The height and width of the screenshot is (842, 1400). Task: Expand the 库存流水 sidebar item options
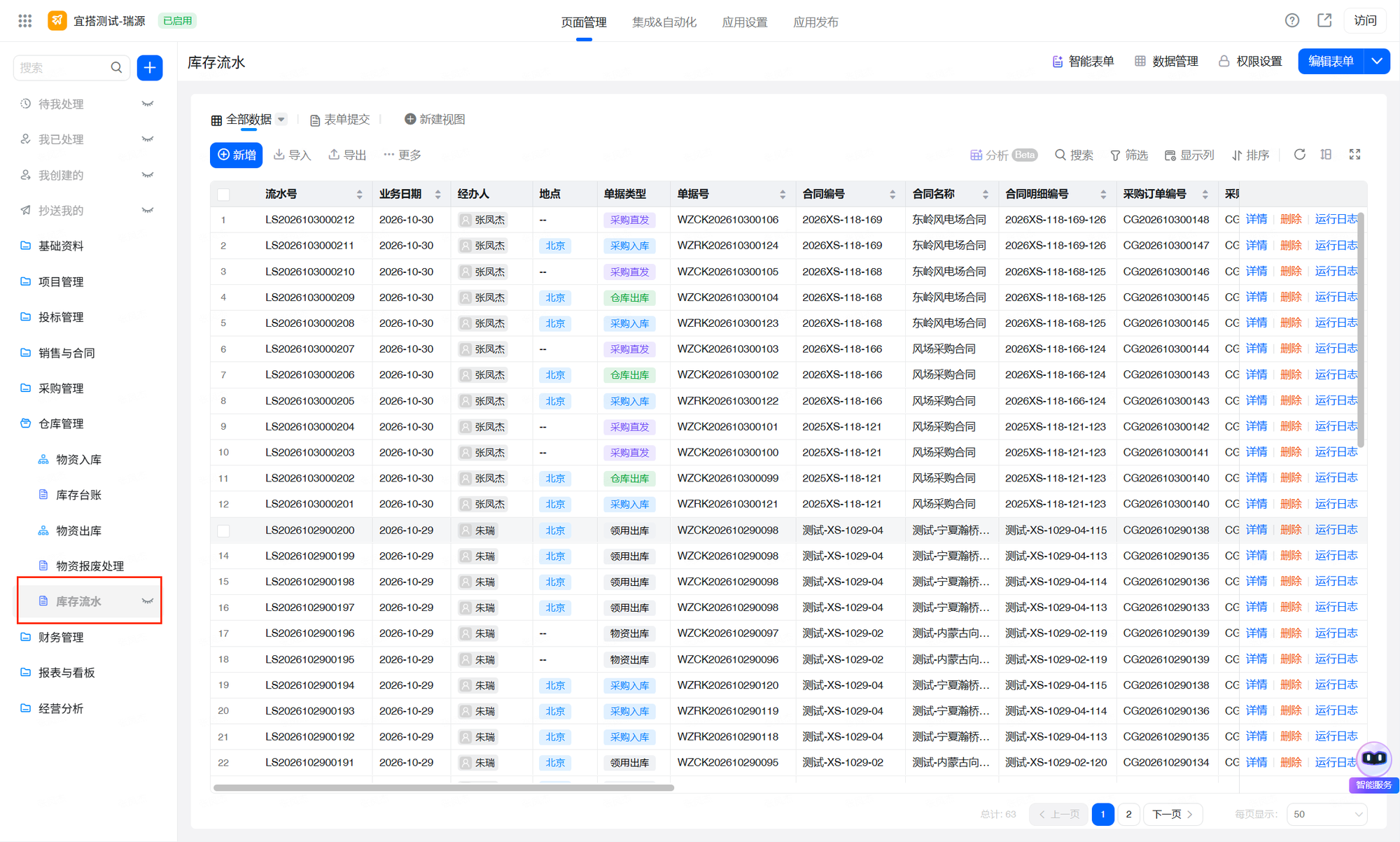[x=148, y=601]
